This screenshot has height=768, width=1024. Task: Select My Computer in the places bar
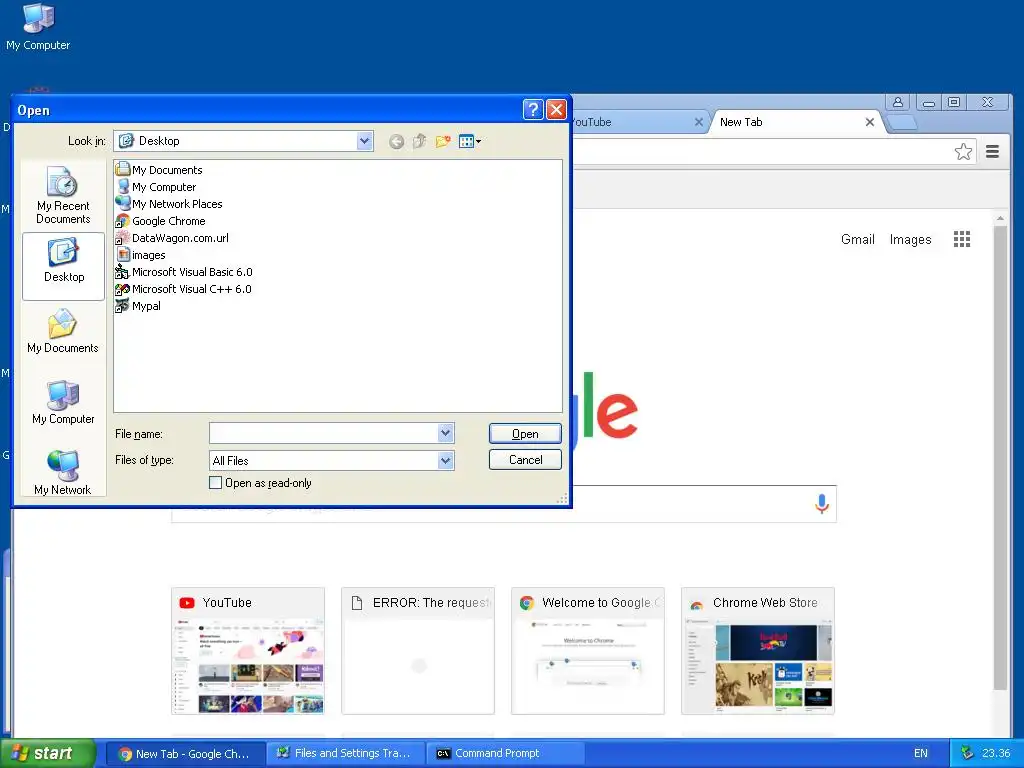click(x=63, y=402)
